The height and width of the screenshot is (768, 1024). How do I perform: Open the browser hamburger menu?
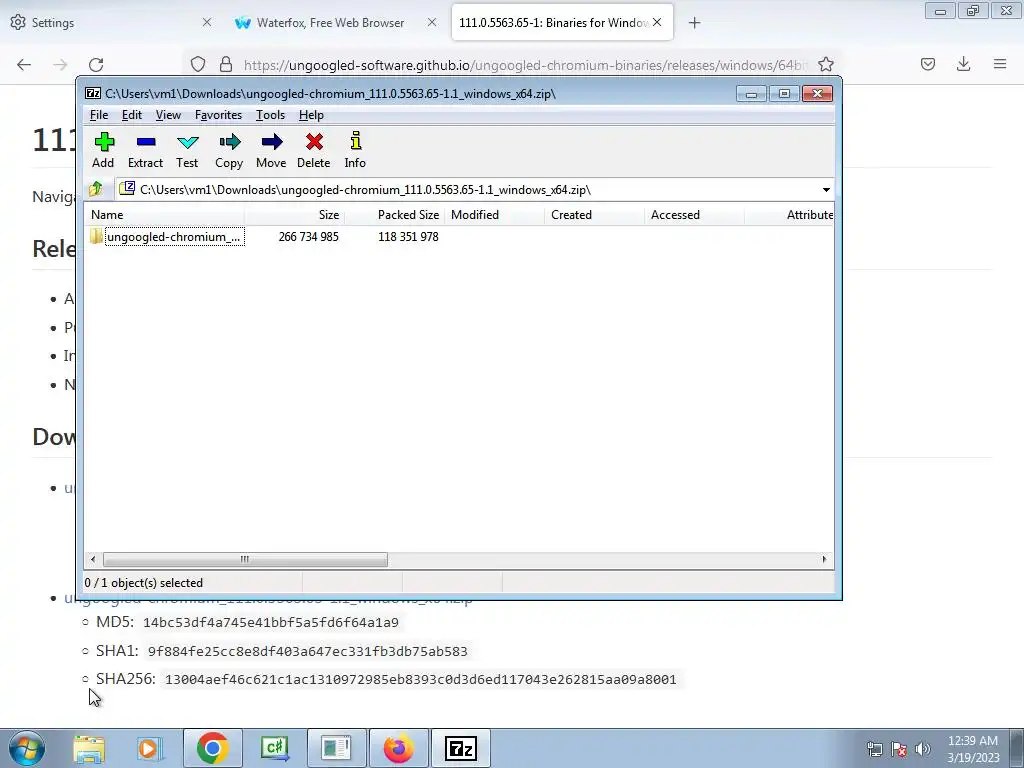tap(1000, 64)
